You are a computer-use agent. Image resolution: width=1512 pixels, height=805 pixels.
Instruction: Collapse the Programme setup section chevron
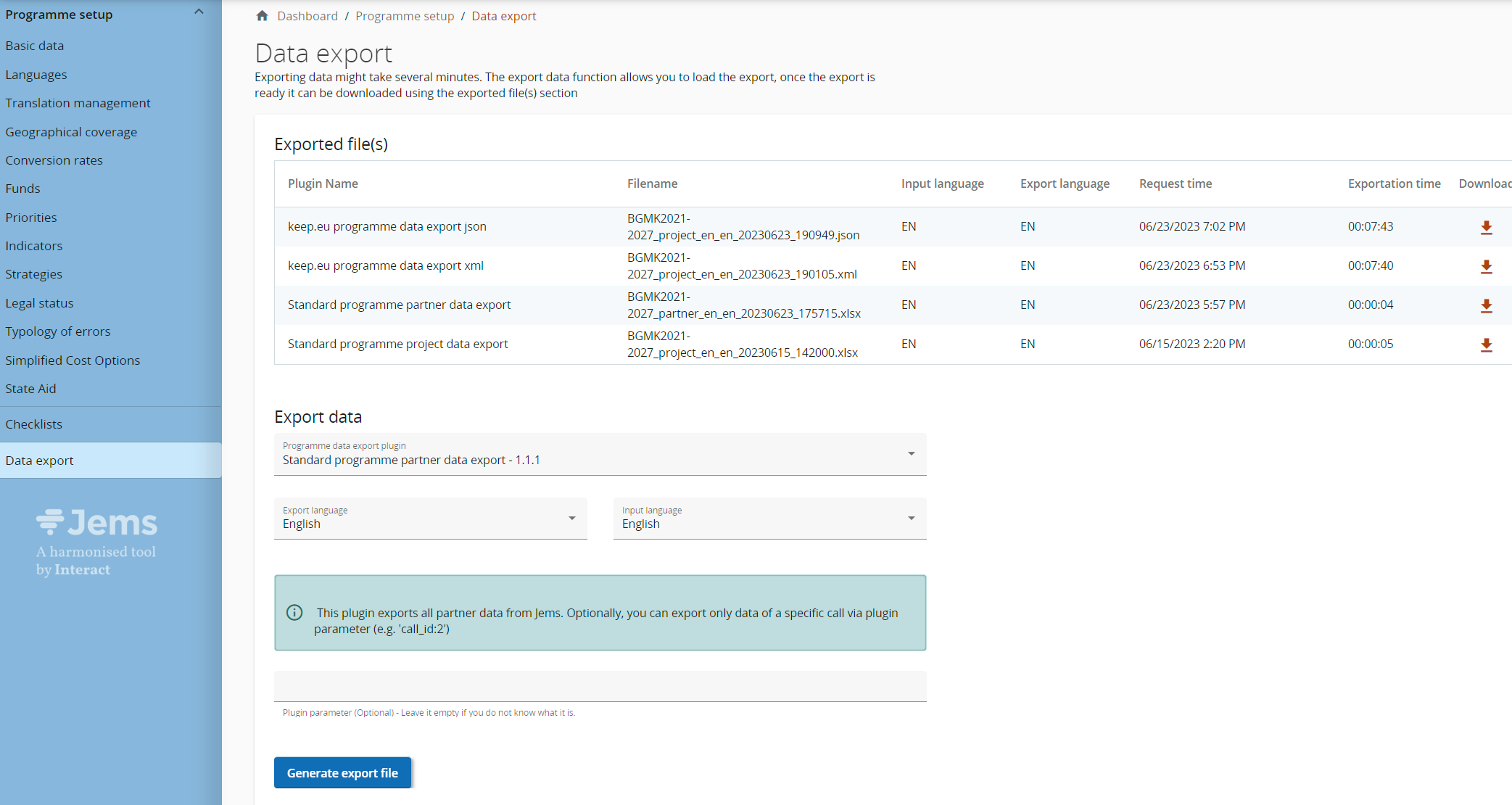(199, 12)
